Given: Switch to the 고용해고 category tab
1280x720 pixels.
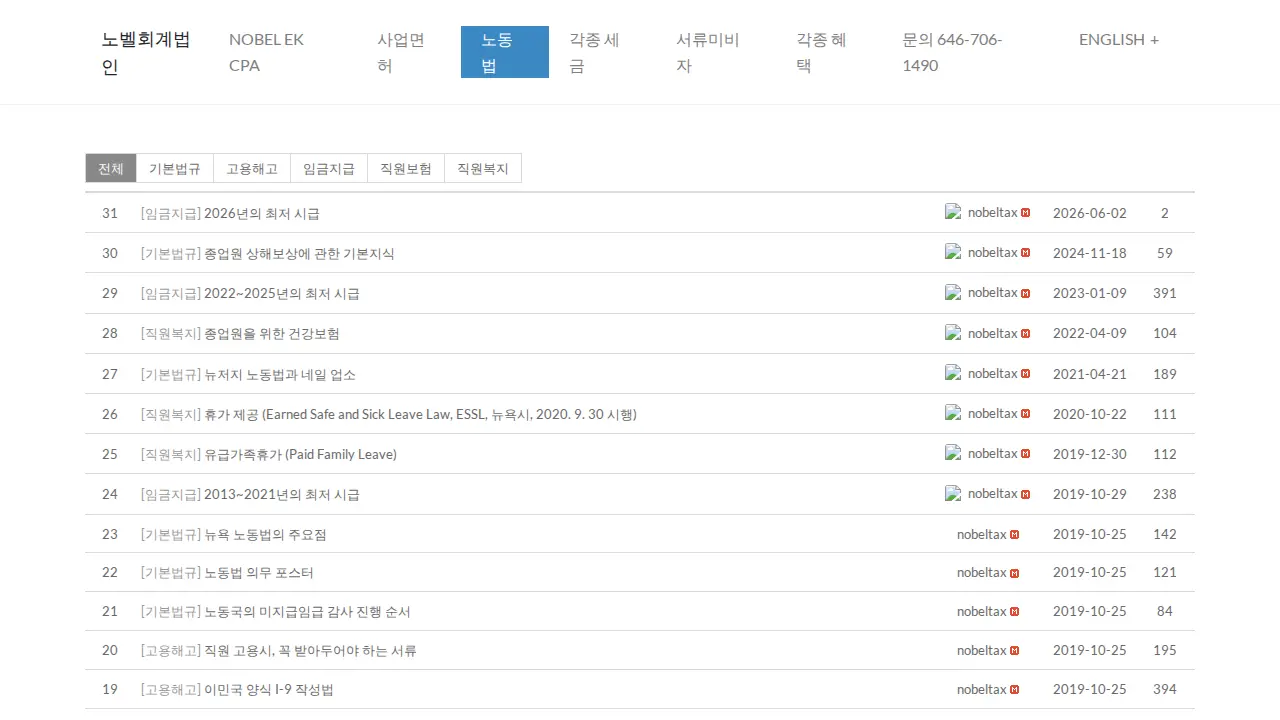Looking at the screenshot, I should 252,169.
